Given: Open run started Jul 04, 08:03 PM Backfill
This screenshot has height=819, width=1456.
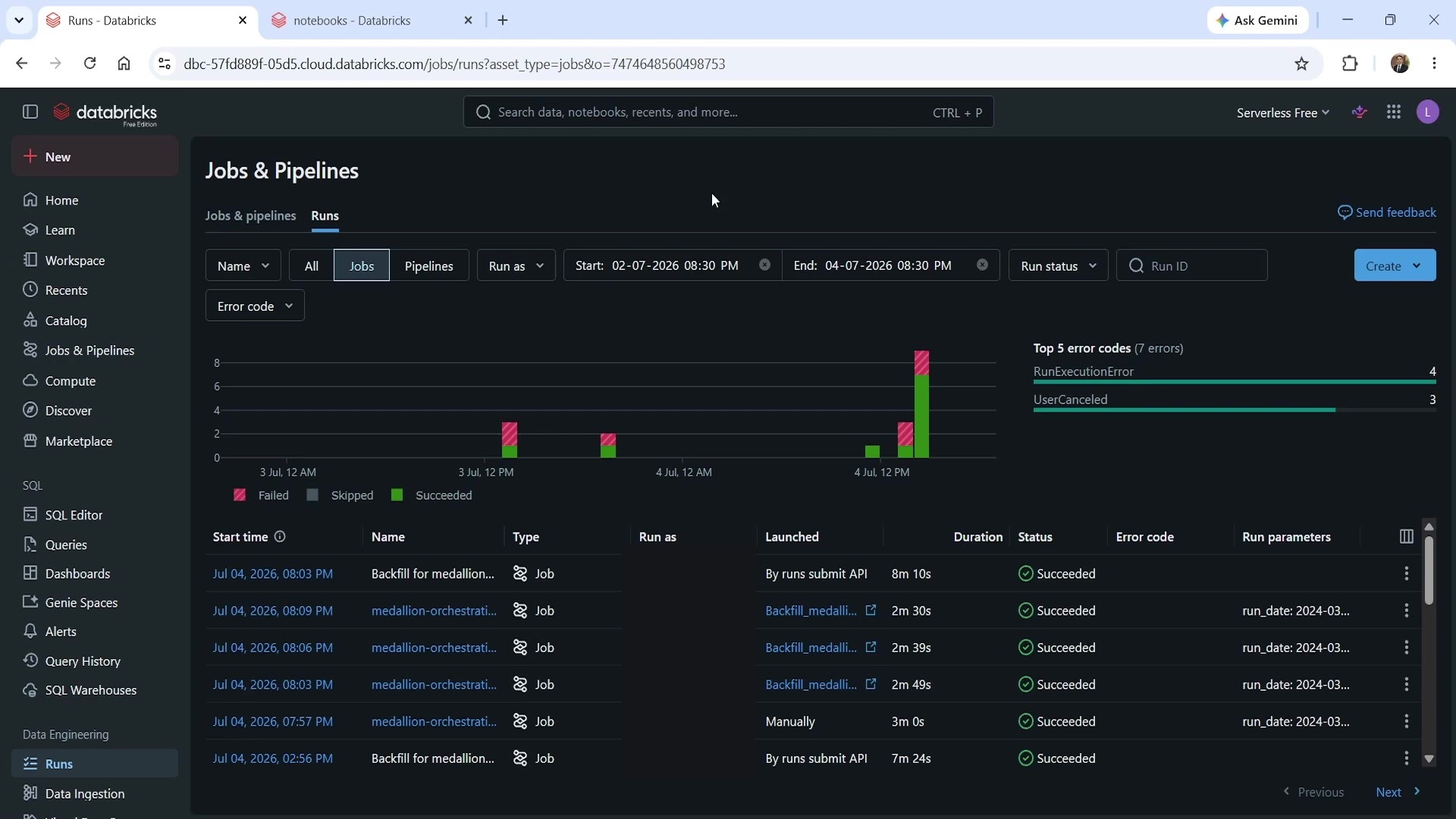Looking at the screenshot, I should 272,574.
